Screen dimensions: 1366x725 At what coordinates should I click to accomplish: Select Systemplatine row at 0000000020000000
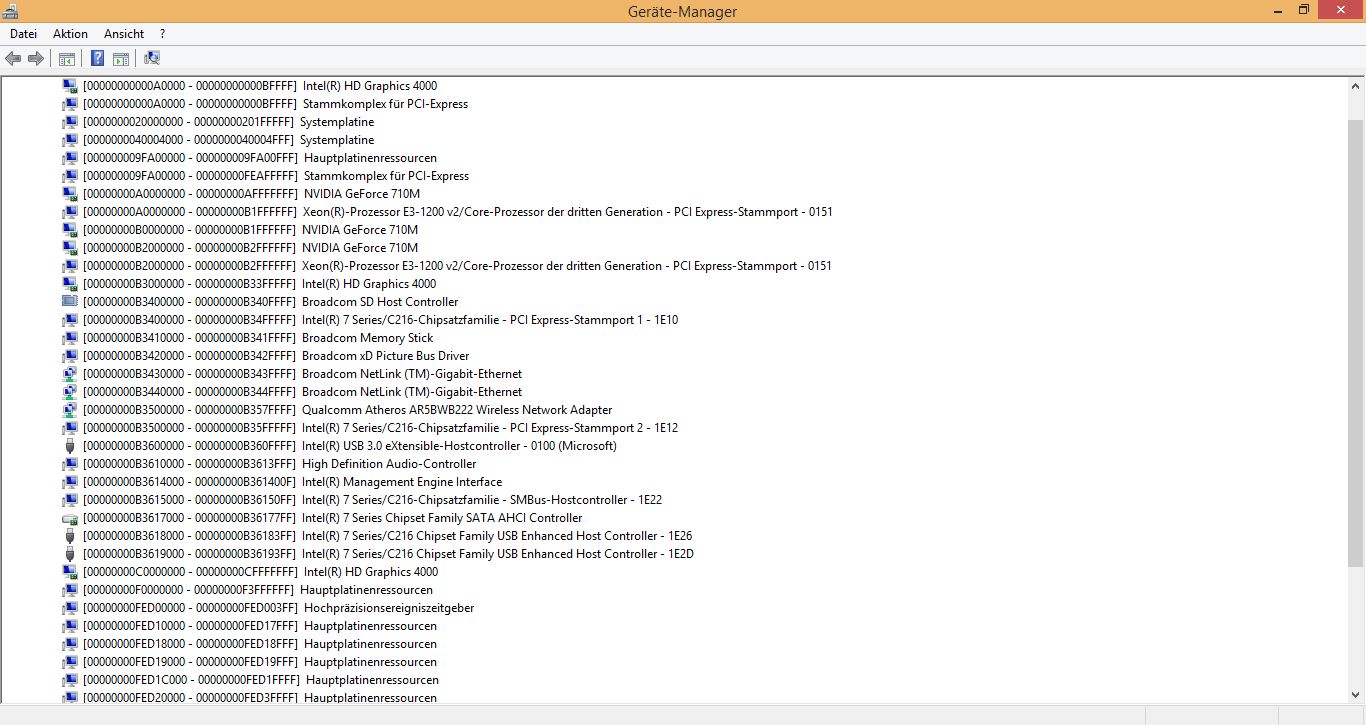click(x=228, y=121)
